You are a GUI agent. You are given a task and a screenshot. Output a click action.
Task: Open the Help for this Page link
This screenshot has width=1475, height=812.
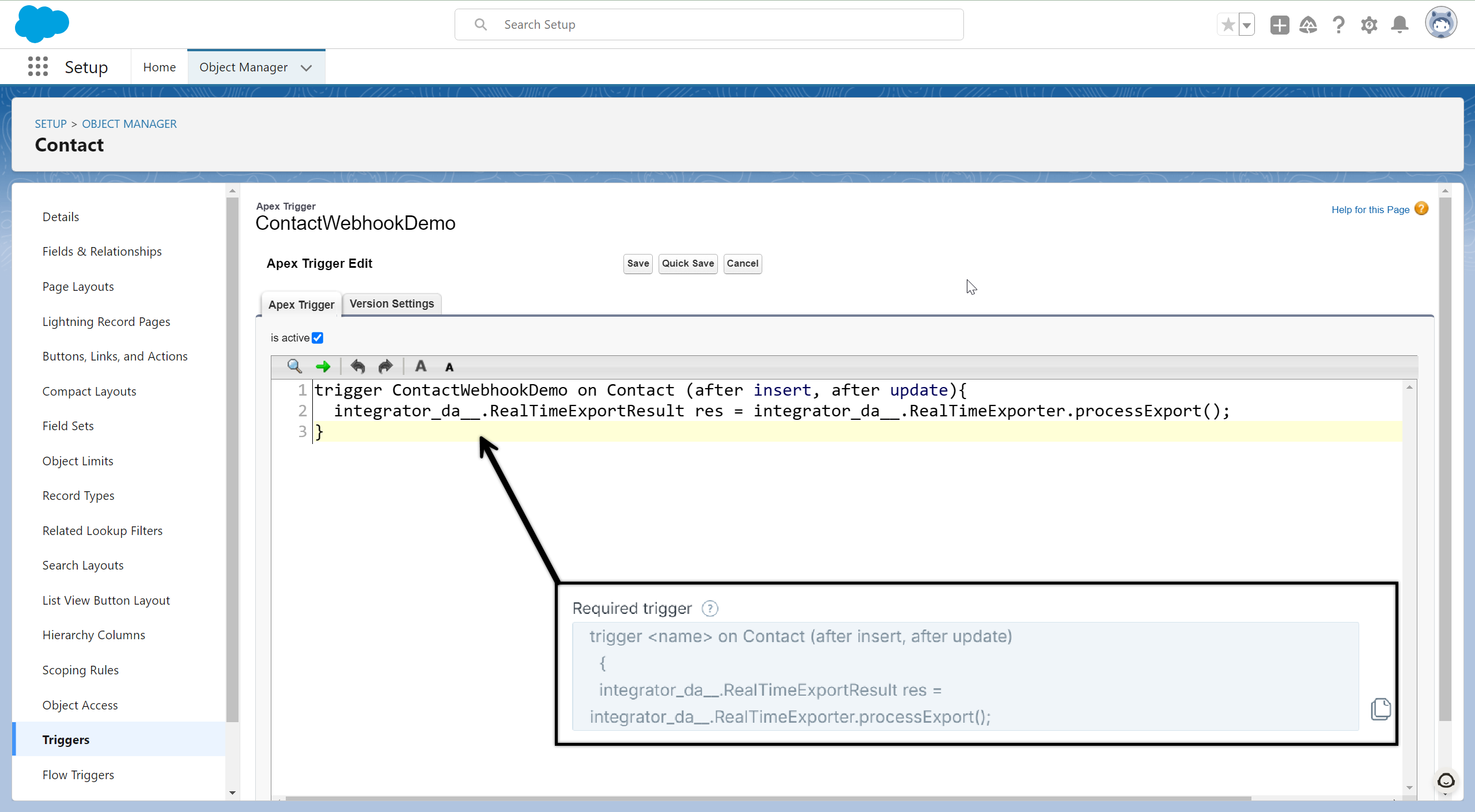(1370, 210)
